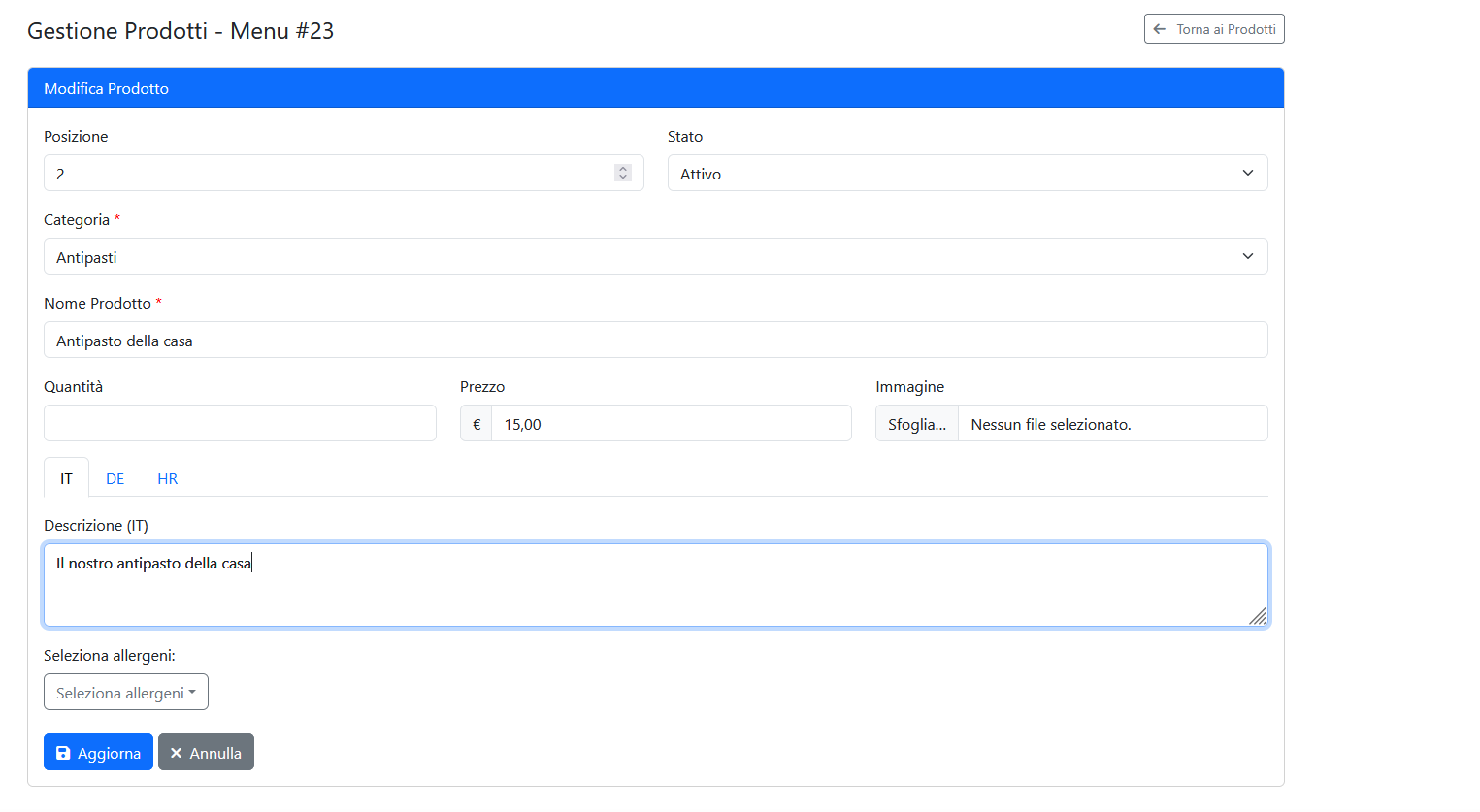The height and width of the screenshot is (812, 1480).
Task: Open the Seleziona allergeni dropdown
Action: coord(126,693)
